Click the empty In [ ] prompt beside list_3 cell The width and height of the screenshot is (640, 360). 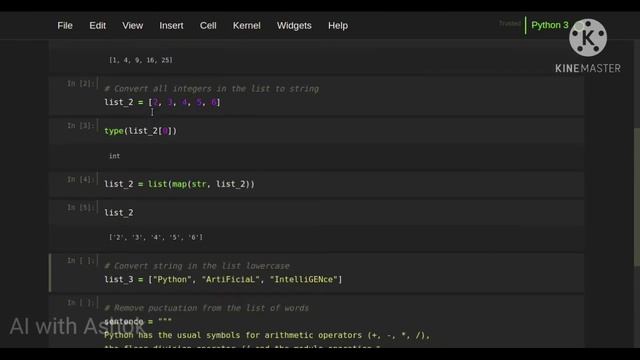point(82,260)
